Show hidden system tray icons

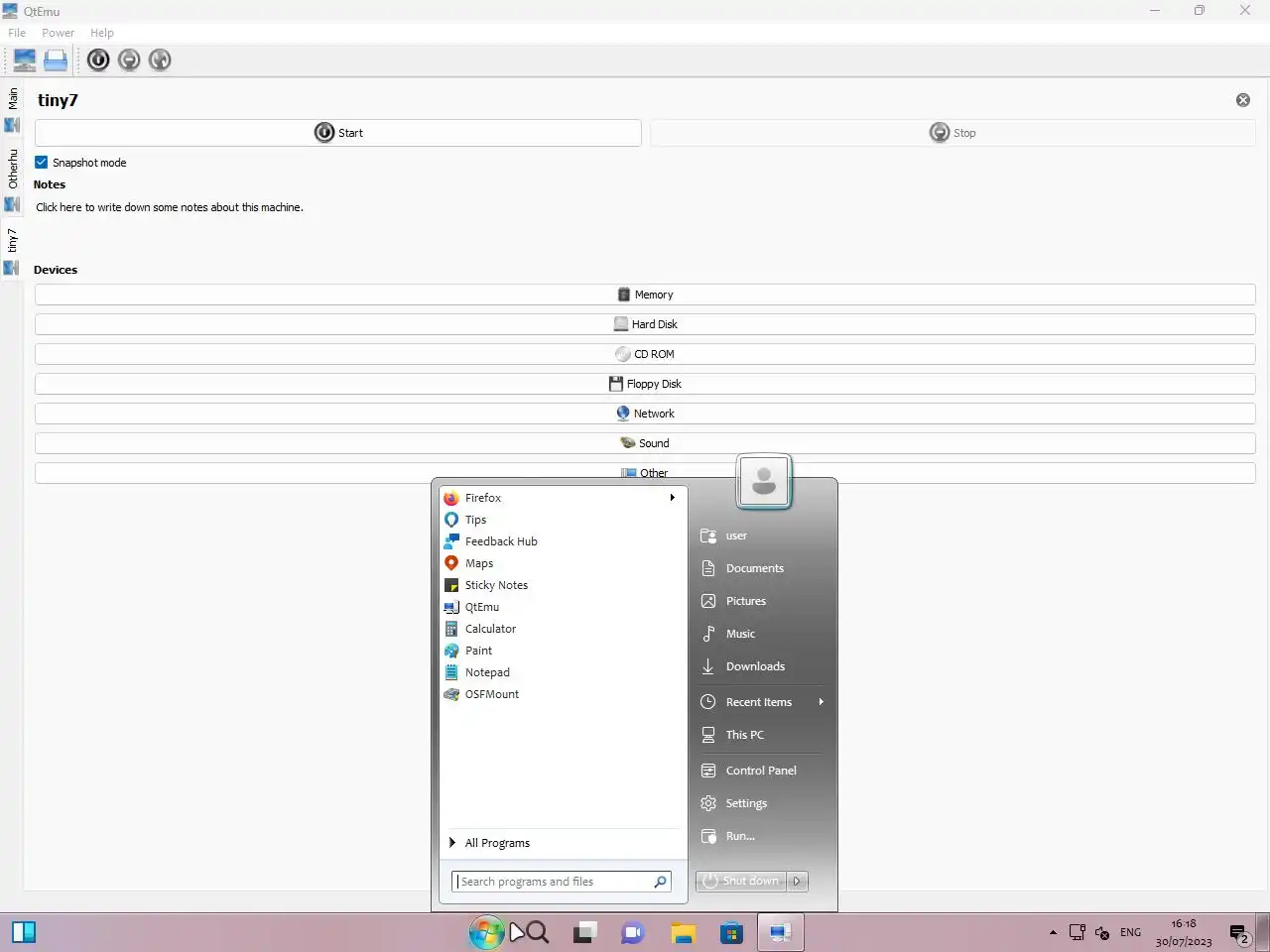1053,932
